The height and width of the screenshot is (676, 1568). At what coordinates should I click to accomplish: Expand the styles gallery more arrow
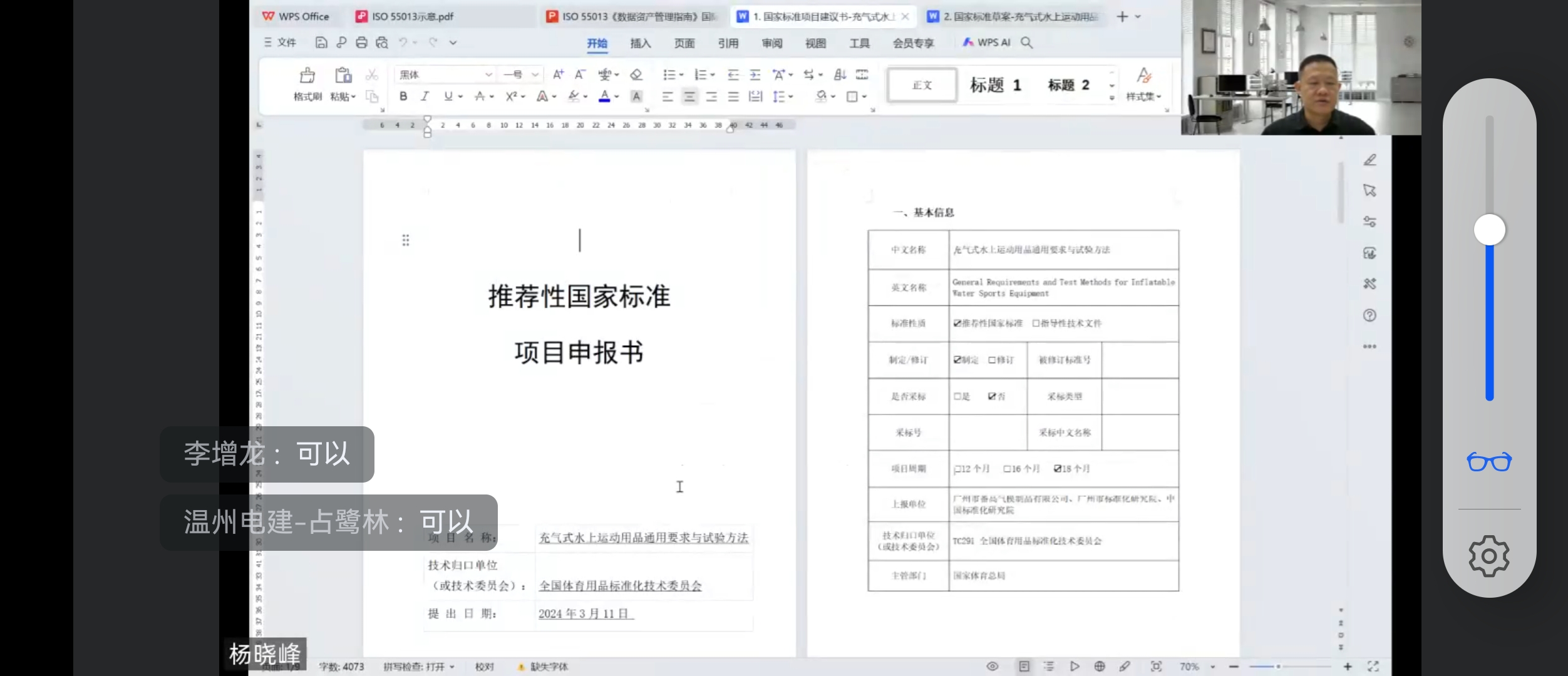tap(1112, 98)
